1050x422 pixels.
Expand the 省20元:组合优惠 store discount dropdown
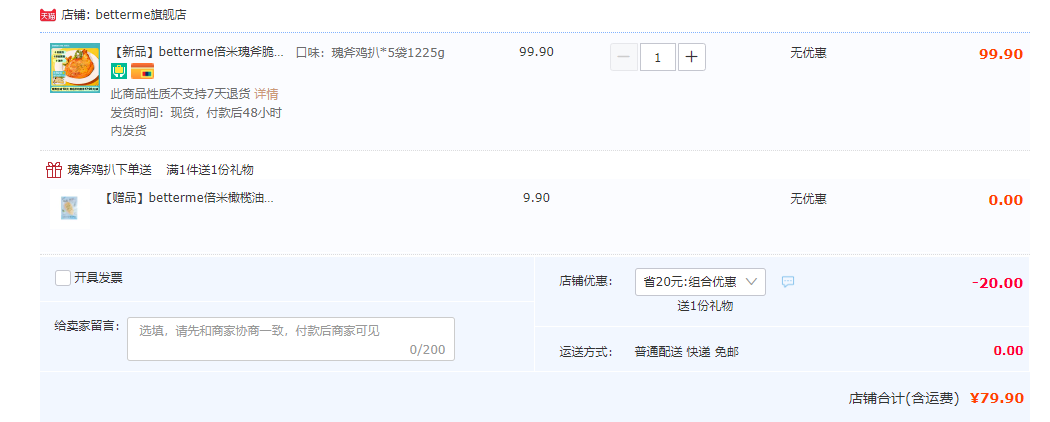tap(700, 282)
